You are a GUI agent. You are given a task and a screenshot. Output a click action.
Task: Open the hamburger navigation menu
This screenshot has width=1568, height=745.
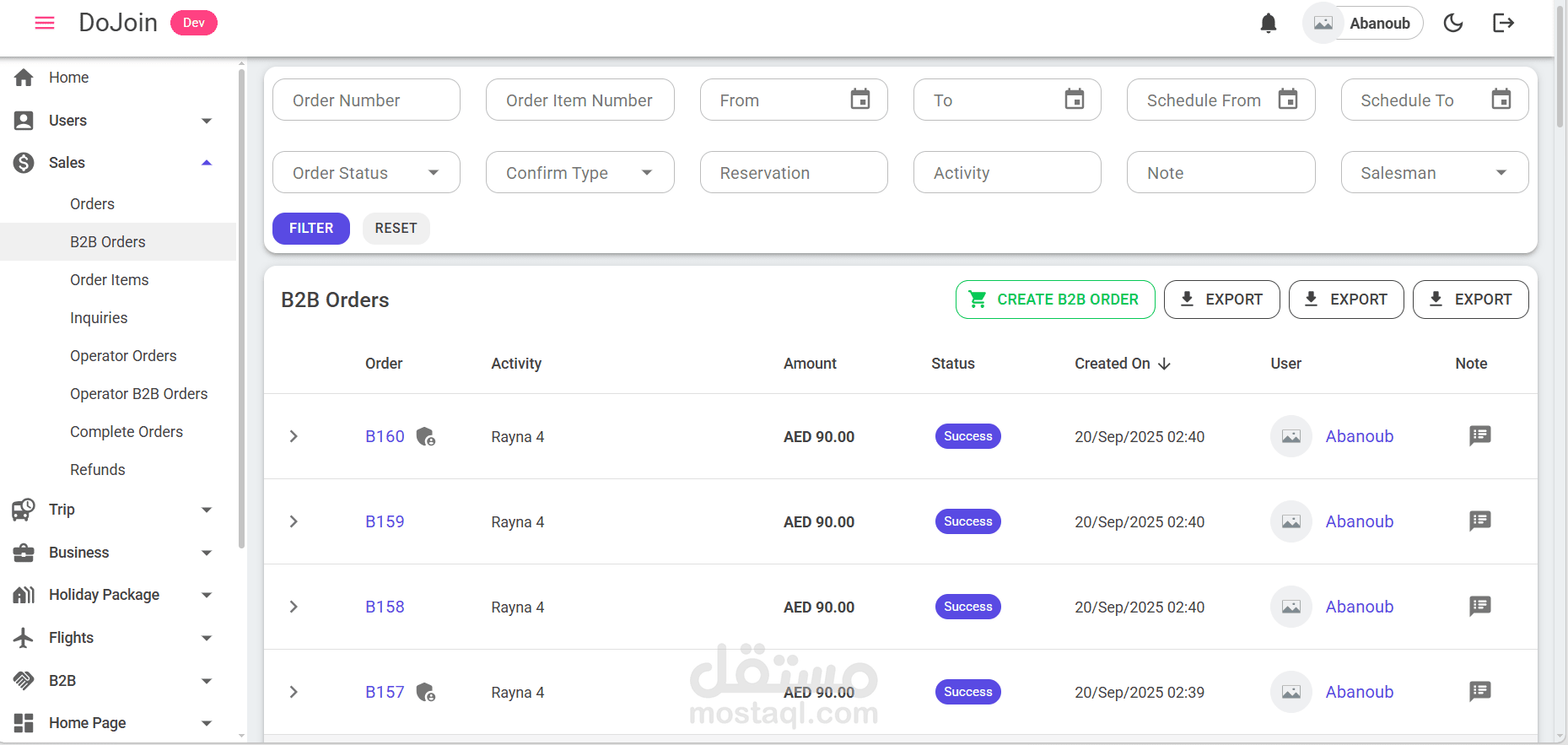click(x=45, y=23)
